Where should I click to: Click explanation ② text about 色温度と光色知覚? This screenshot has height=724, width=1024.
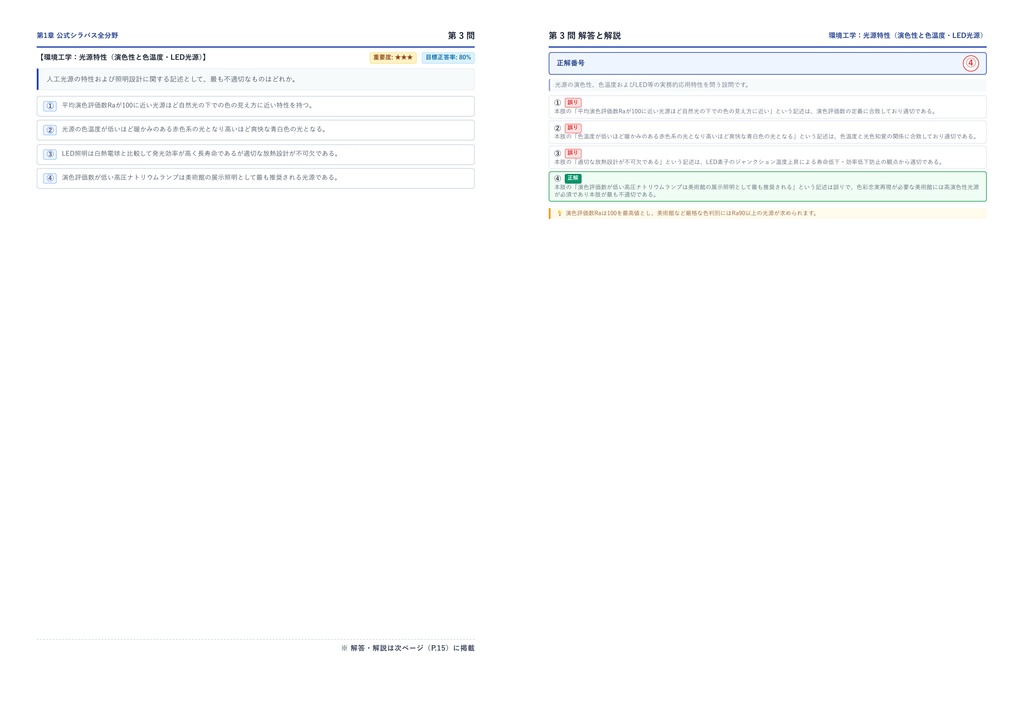(766, 136)
